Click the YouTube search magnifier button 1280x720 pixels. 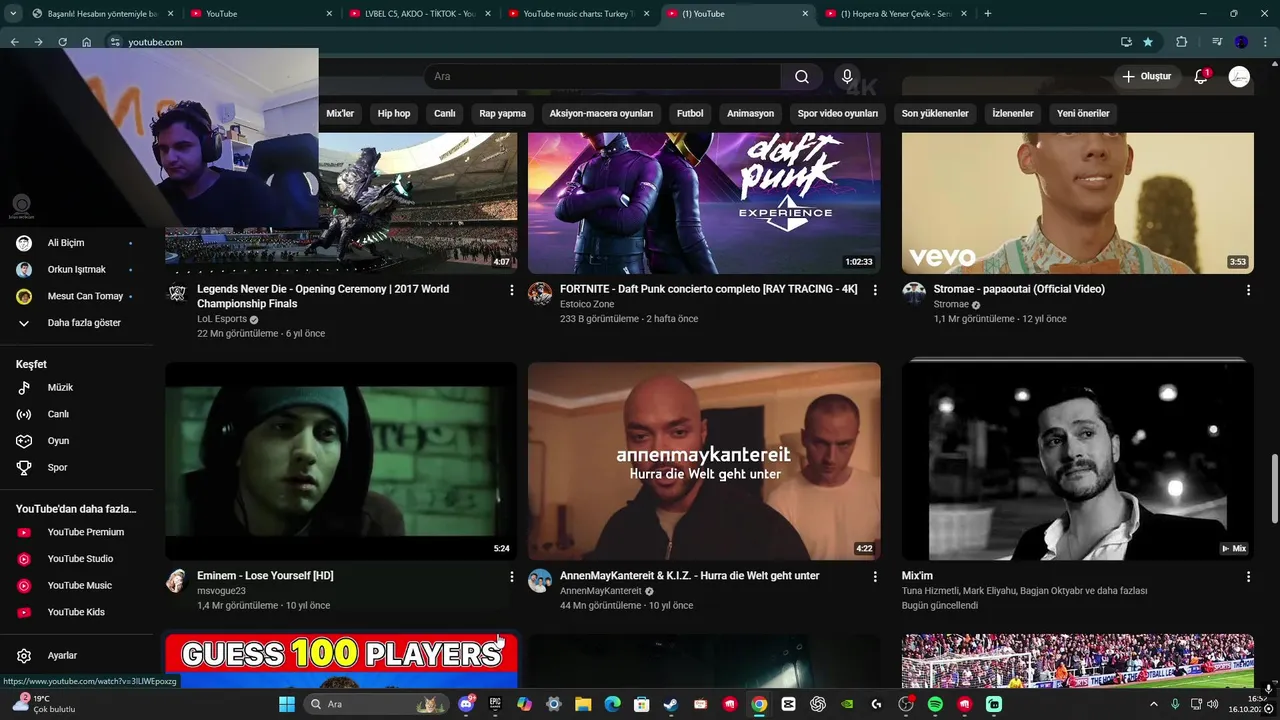point(802,77)
